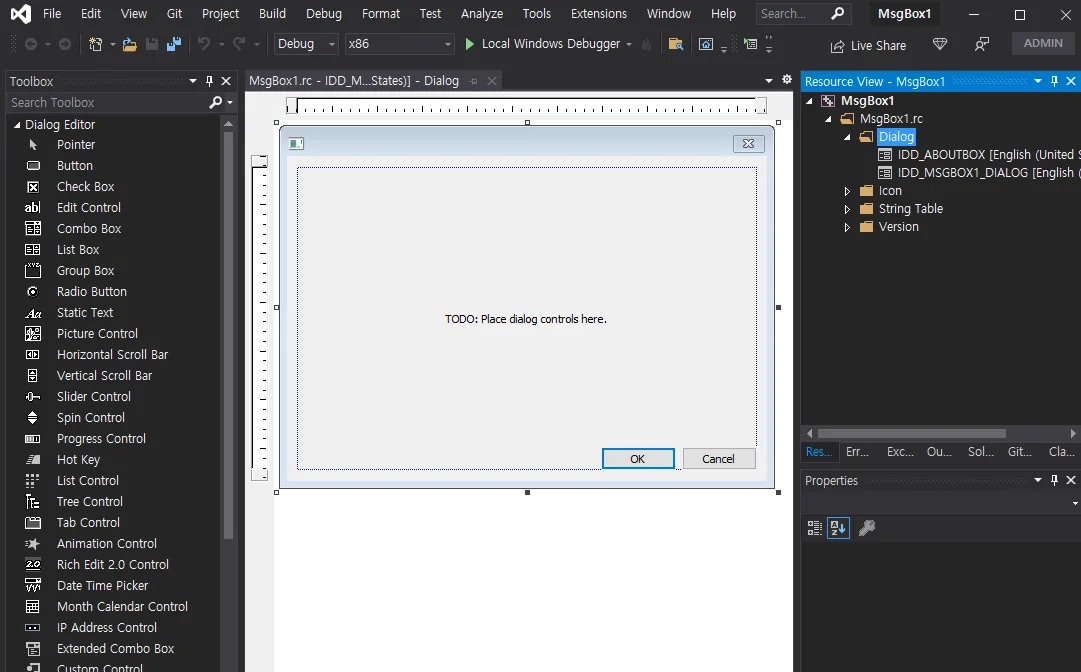This screenshot has width=1081, height=672.
Task: Expand the String Table folder
Action: pos(847,209)
